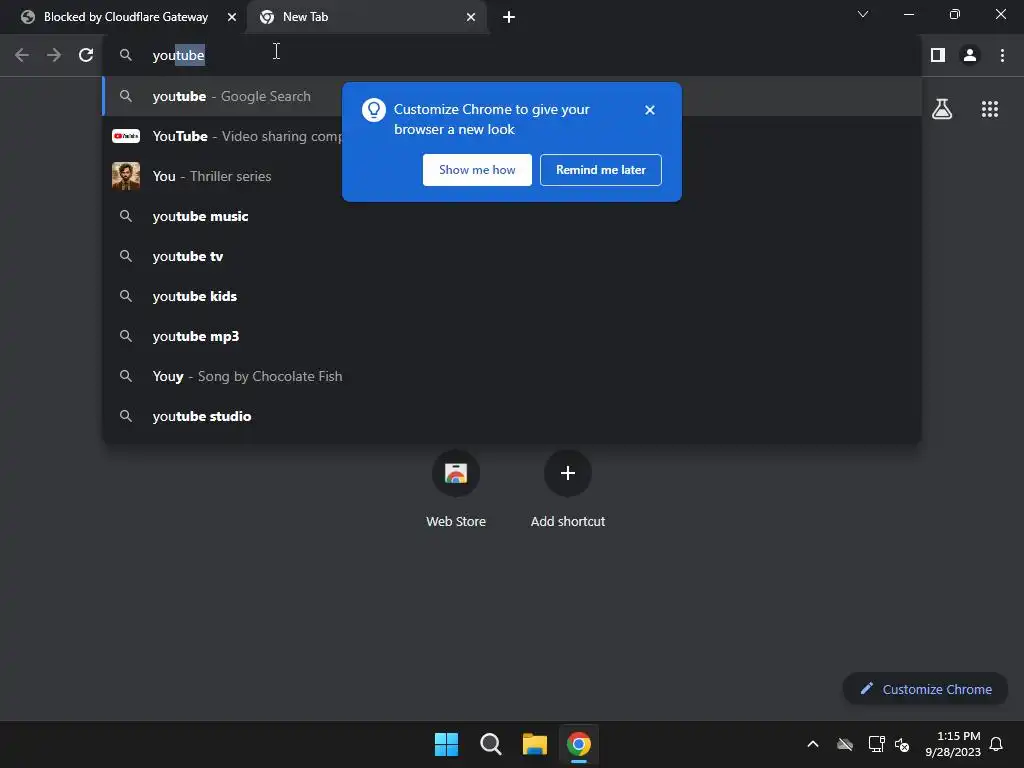Click the magnifier icon beside 'youtube tv'
The width and height of the screenshot is (1024, 768).
tap(125, 256)
